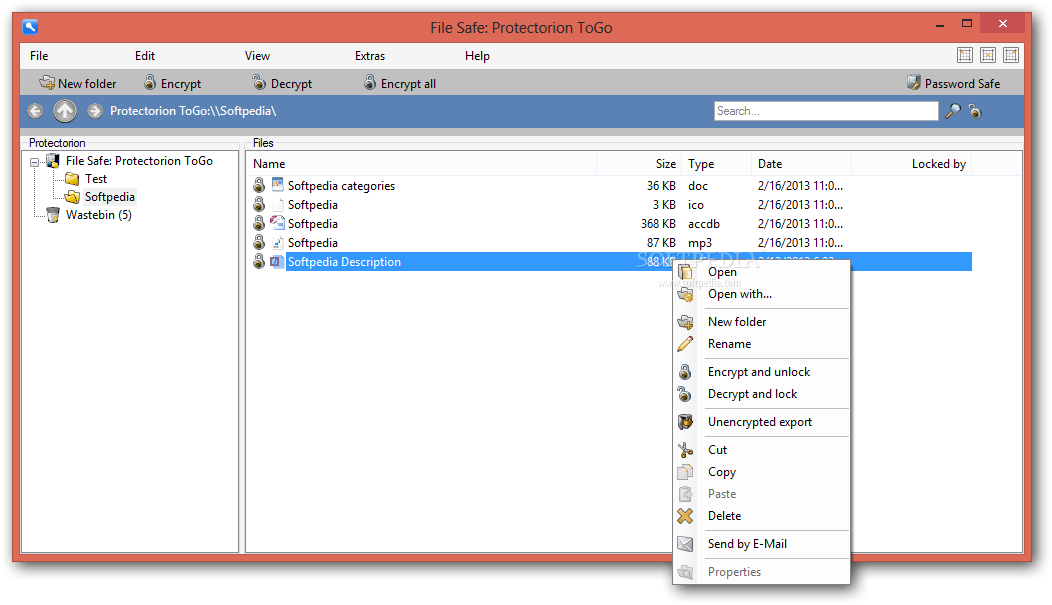Viewport: 1052px width, 605px height.
Task: Click the 368 KB size cell
Action: click(x=658, y=223)
